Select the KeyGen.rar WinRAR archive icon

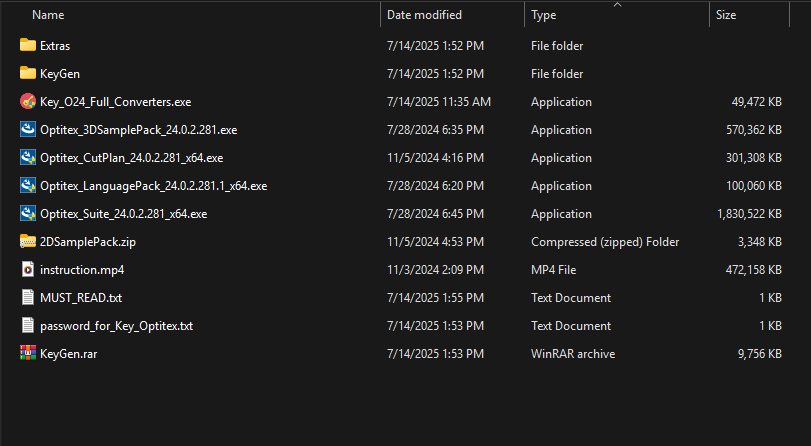coord(27,353)
